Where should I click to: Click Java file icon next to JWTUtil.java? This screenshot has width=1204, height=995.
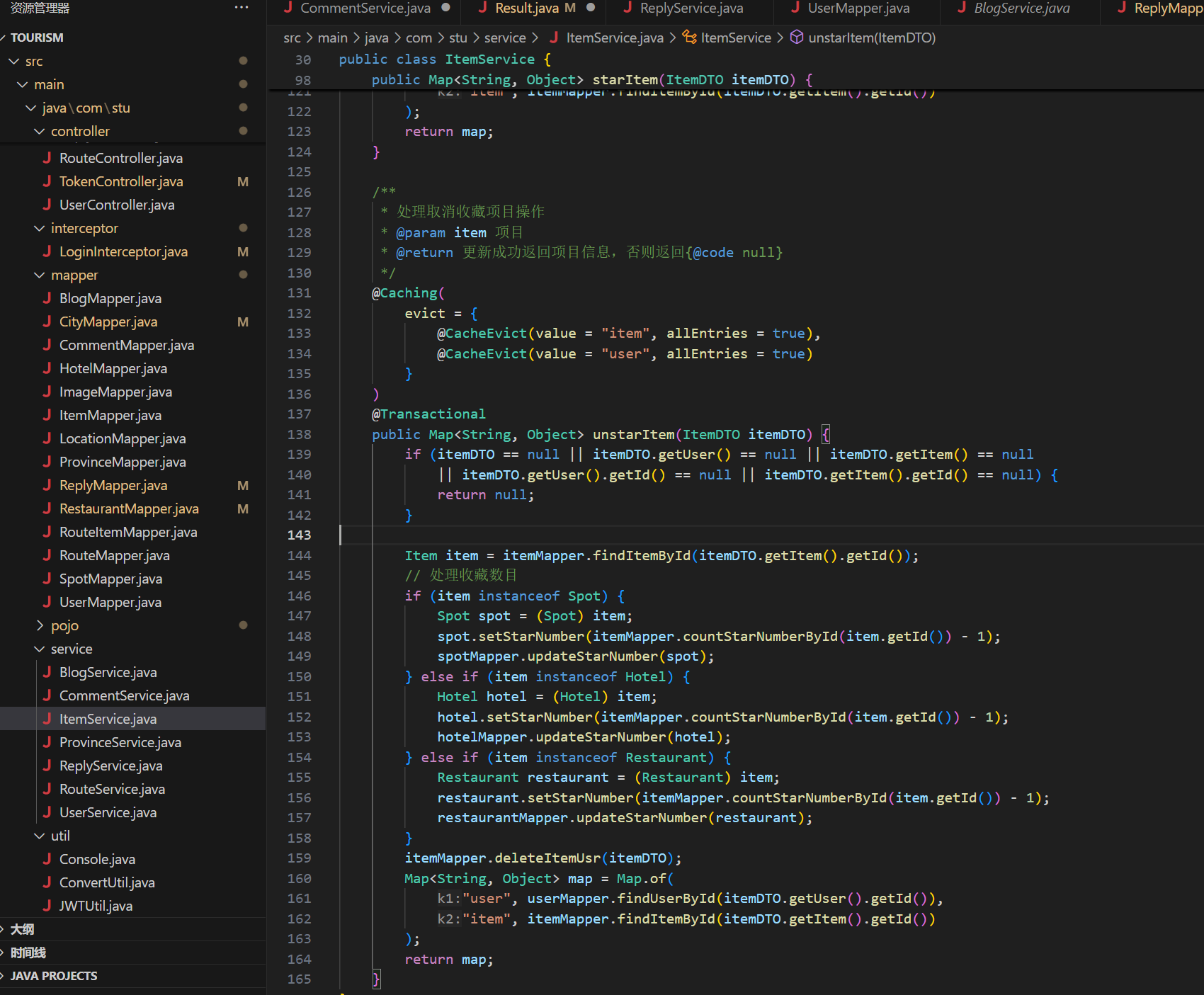tap(47, 906)
